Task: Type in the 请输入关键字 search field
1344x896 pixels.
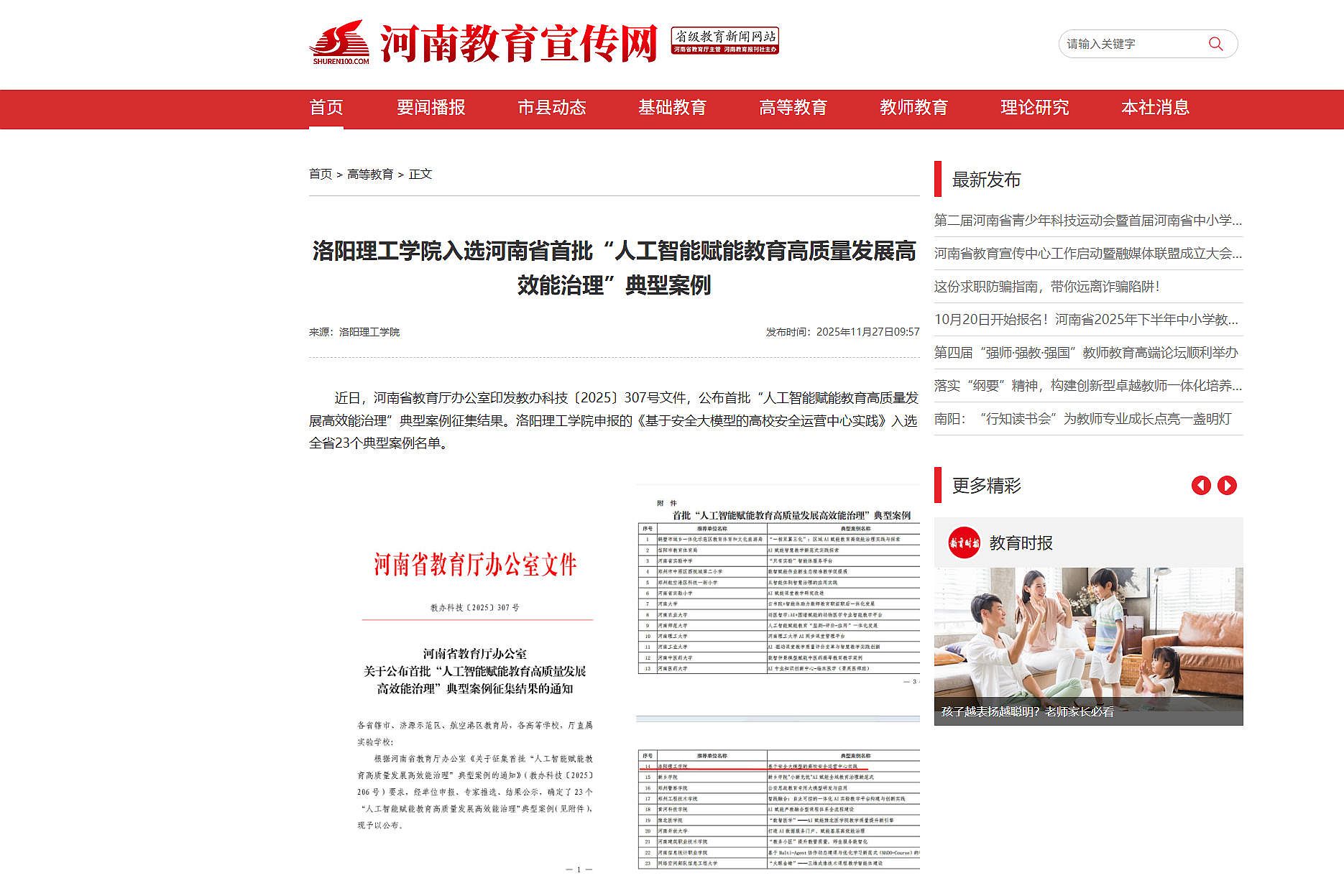Action: point(1128,44)
